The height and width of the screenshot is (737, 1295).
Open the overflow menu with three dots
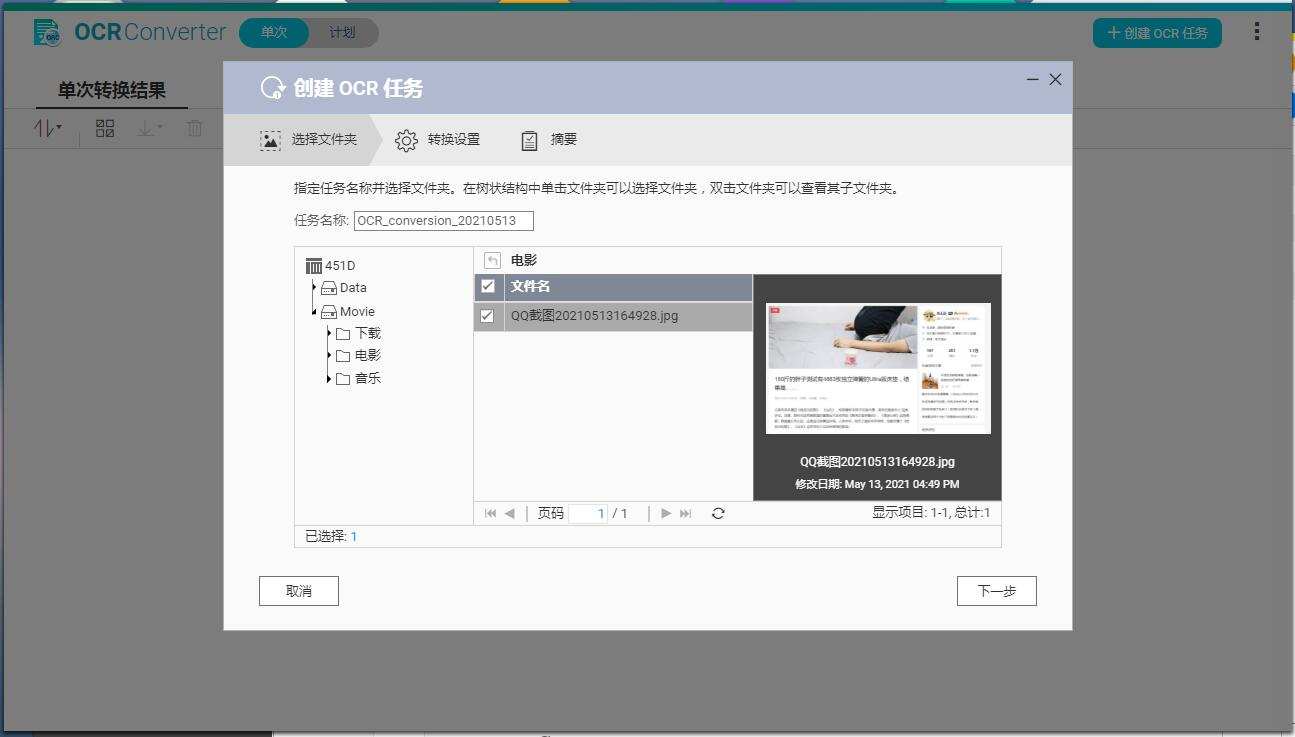click(1256, 31)
